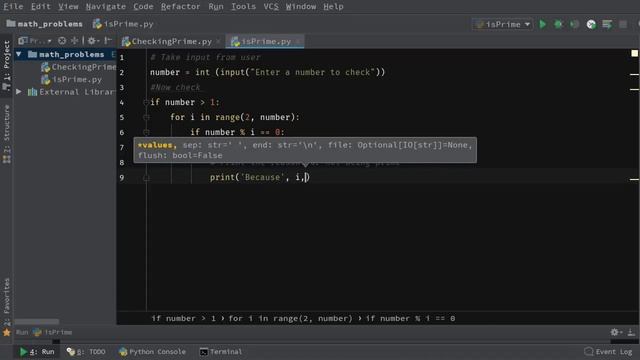Image resolution: width=640 pixels, height=360 pixels.
Task: Open the Python Console tool window
Action: [x=152, y=352]
